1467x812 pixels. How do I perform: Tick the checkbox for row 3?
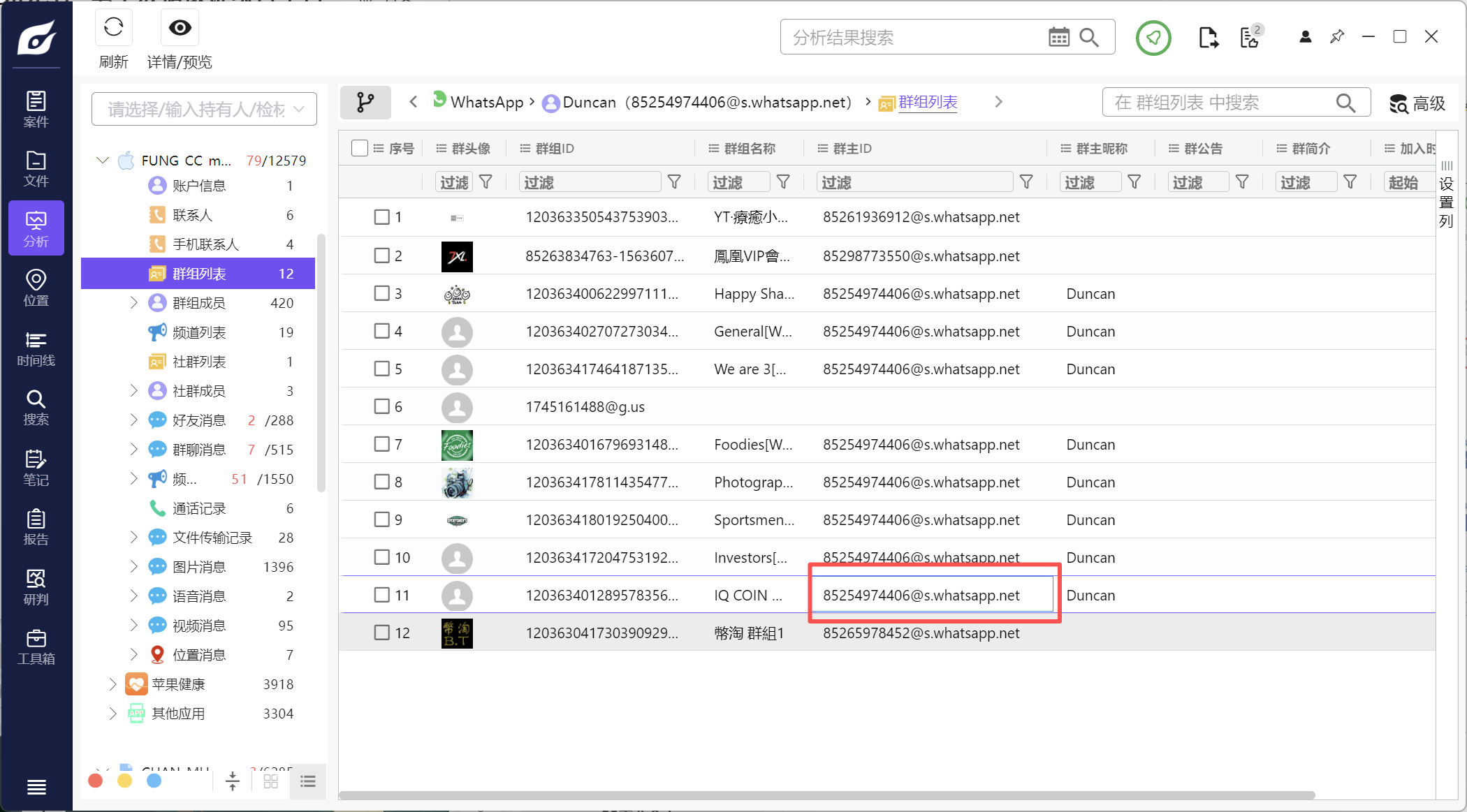click(x=381, y=293)
